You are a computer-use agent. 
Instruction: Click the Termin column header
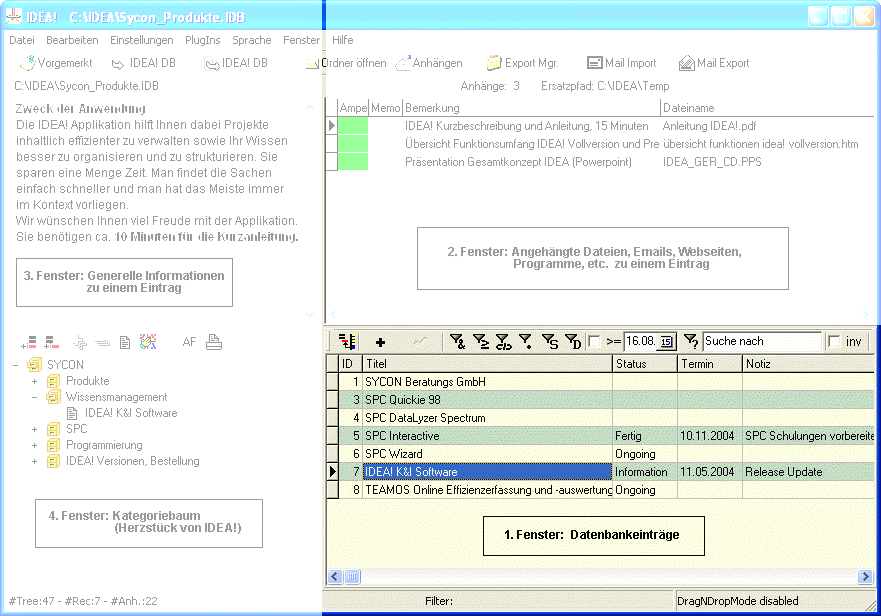pos(710,364)
